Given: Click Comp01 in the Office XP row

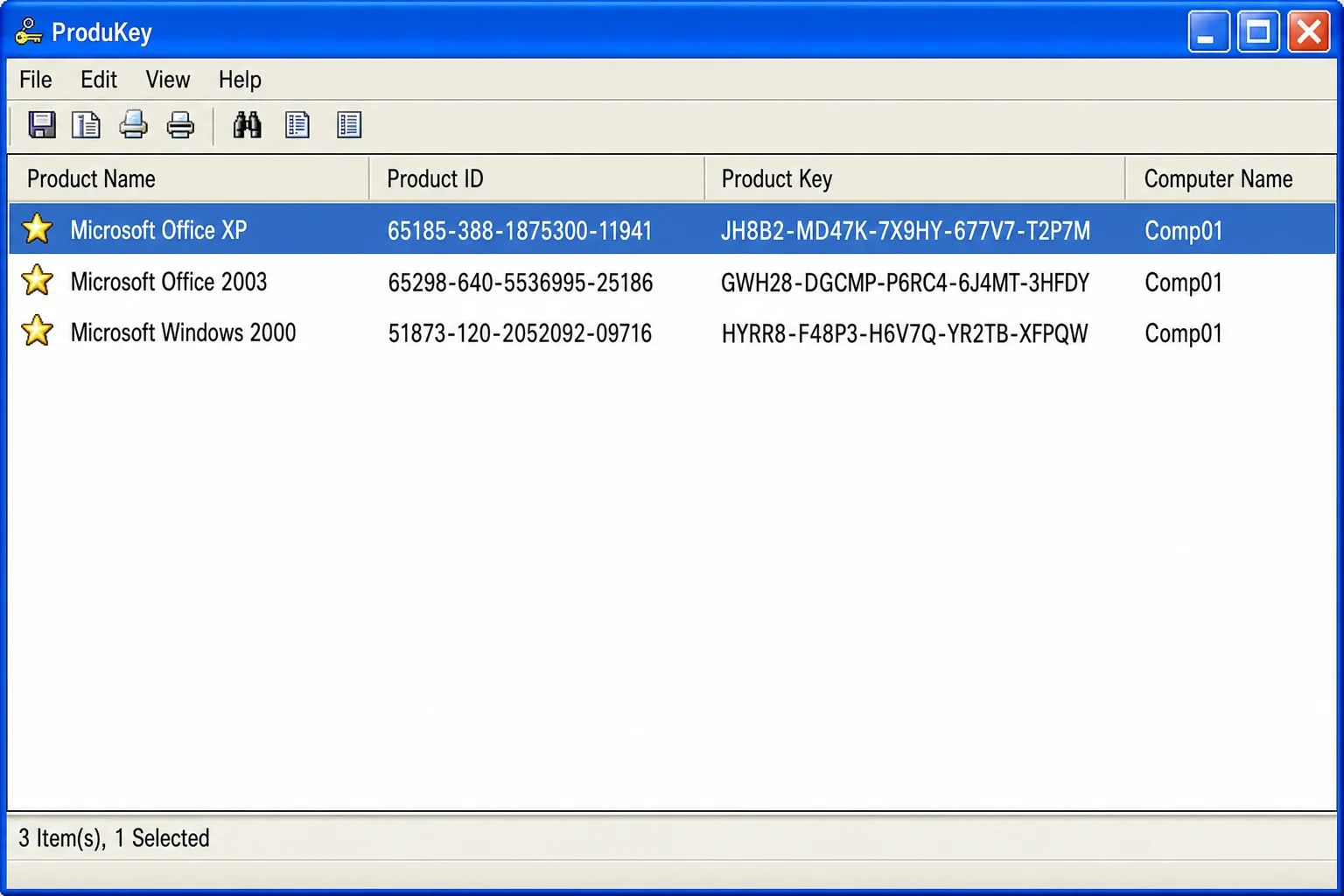Looking at the screenshot, I should tap(1183, 231).
